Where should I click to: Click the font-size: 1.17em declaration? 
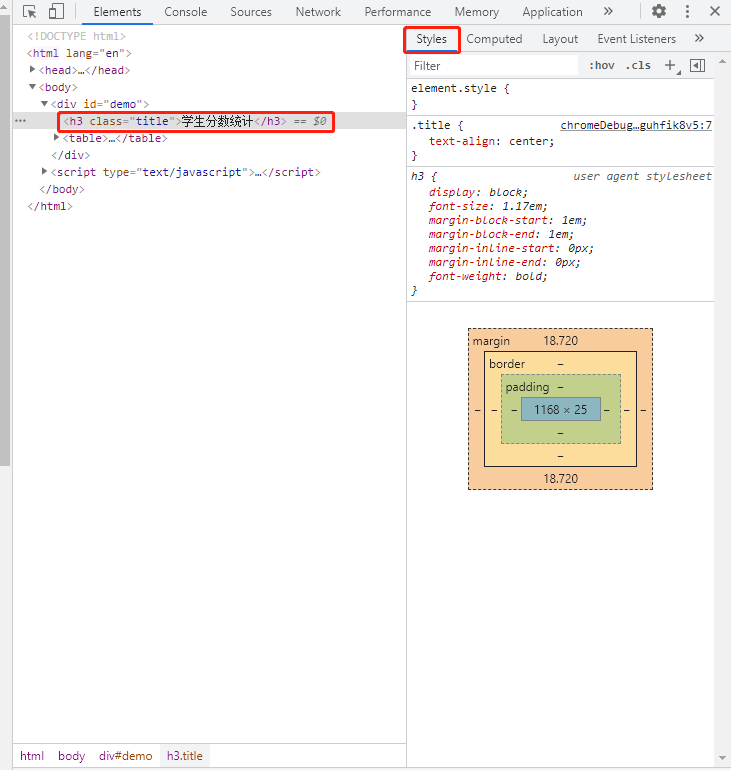click(x=487, y=206)
